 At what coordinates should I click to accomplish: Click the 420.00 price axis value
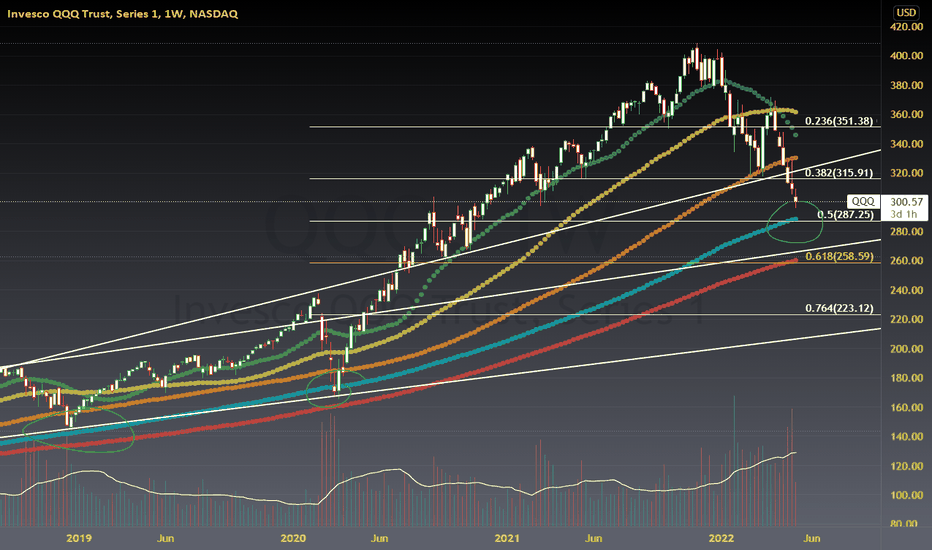906,27
